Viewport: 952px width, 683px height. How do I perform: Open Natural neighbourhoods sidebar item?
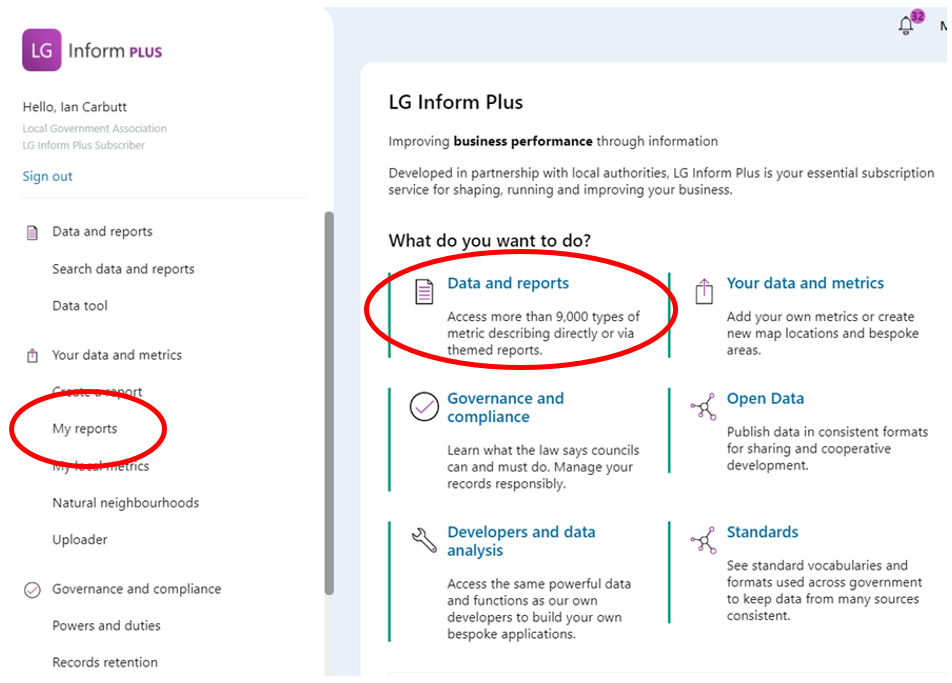[126, 503]
